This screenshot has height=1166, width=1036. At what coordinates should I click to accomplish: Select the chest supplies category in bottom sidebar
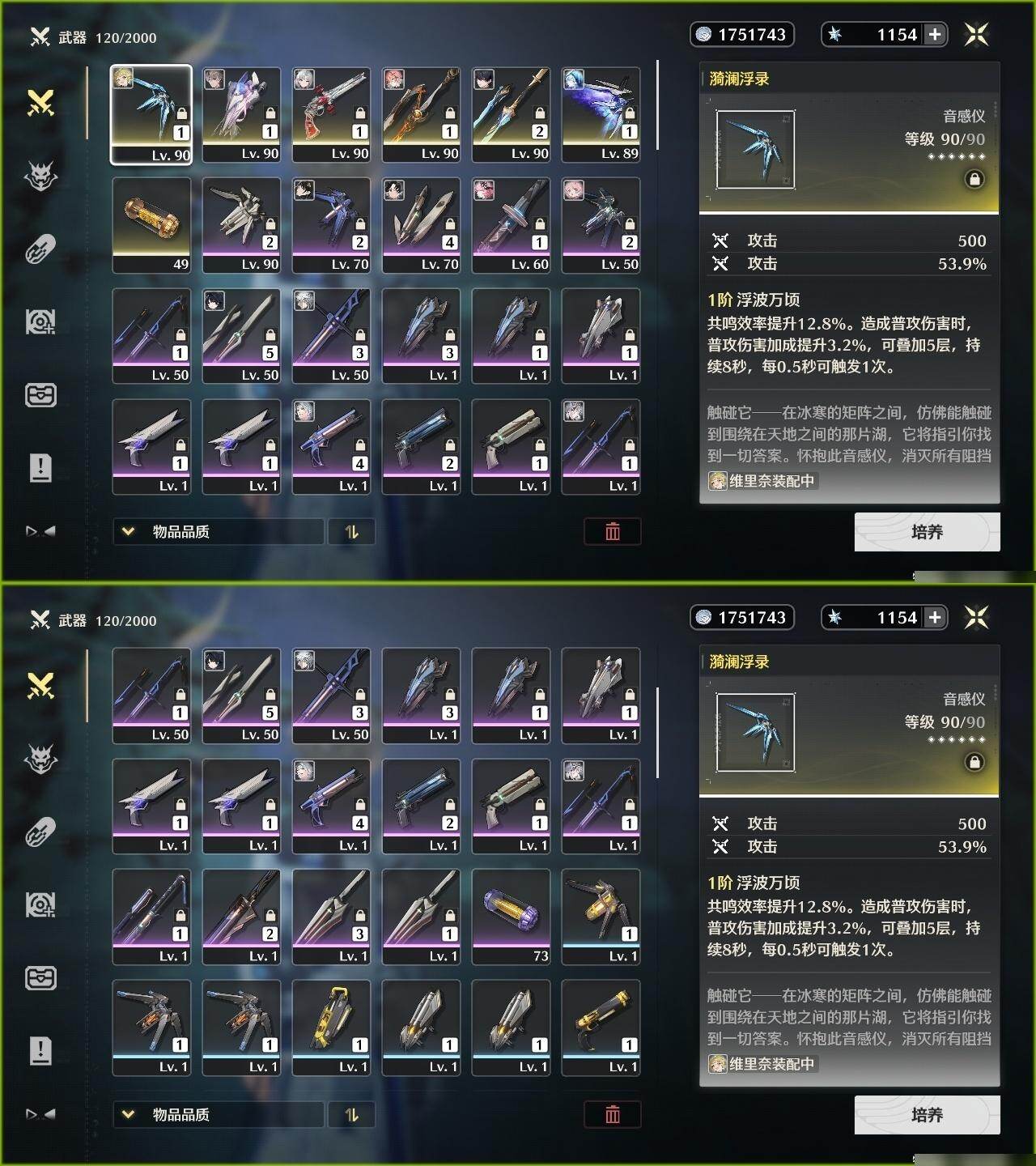click(x=40, y=978)
